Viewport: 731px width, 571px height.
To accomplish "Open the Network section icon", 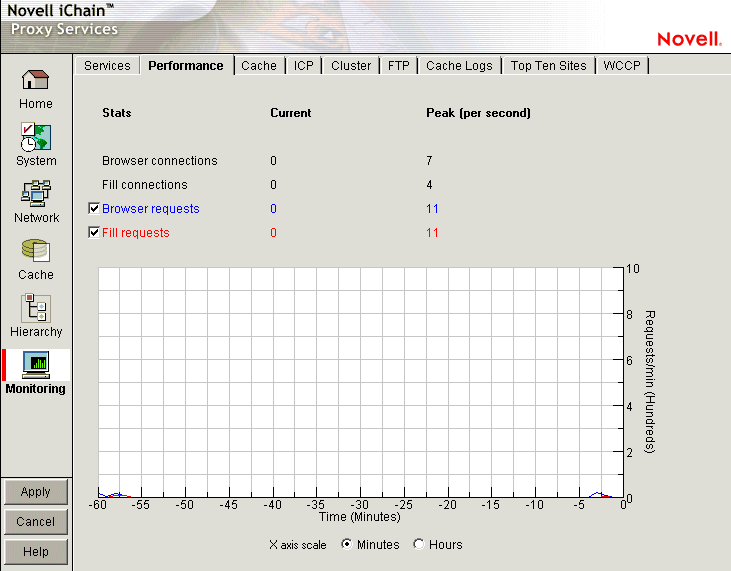I will (35, 193).
